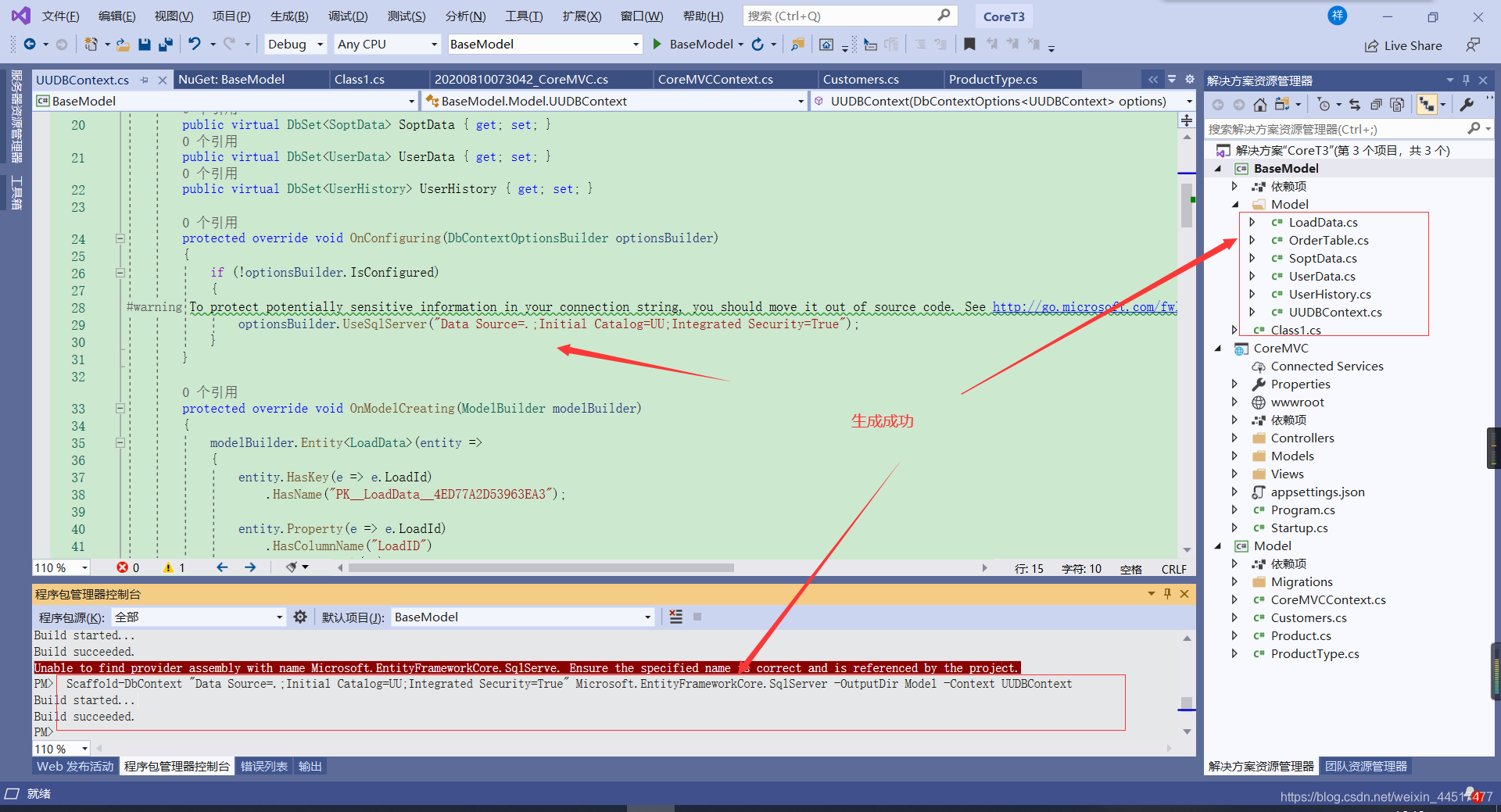Click the Navigate Backward arrow icon
The height and width of the screenshot is (812, 1501).
pos(30,45)
